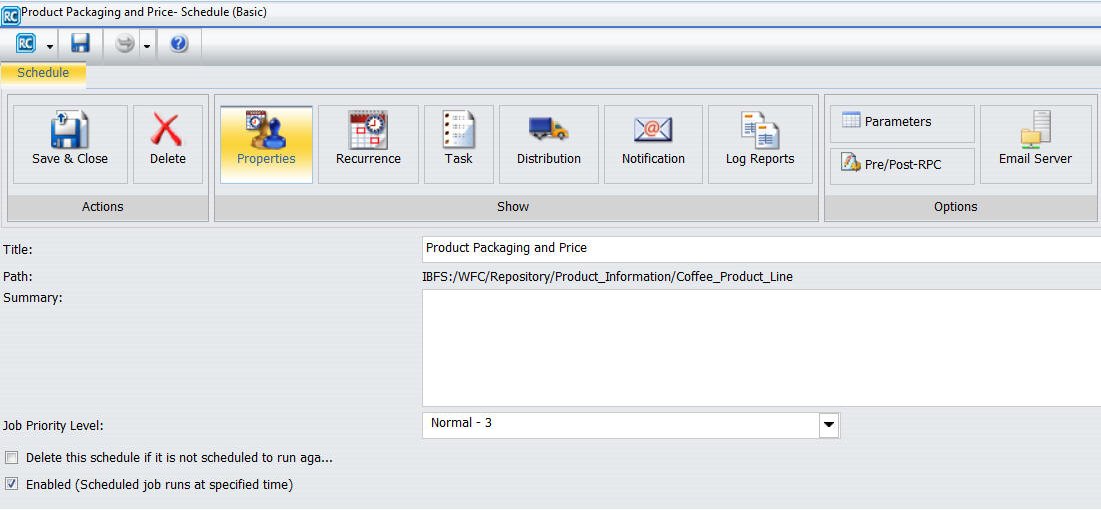Open the Recurrence calendar settings
Screen dimensions: 1101x510
coord(368,144)
